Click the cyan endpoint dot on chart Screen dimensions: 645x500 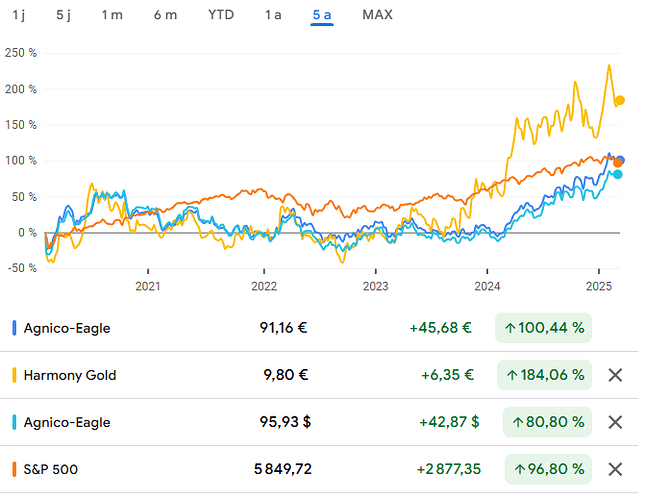617,174
